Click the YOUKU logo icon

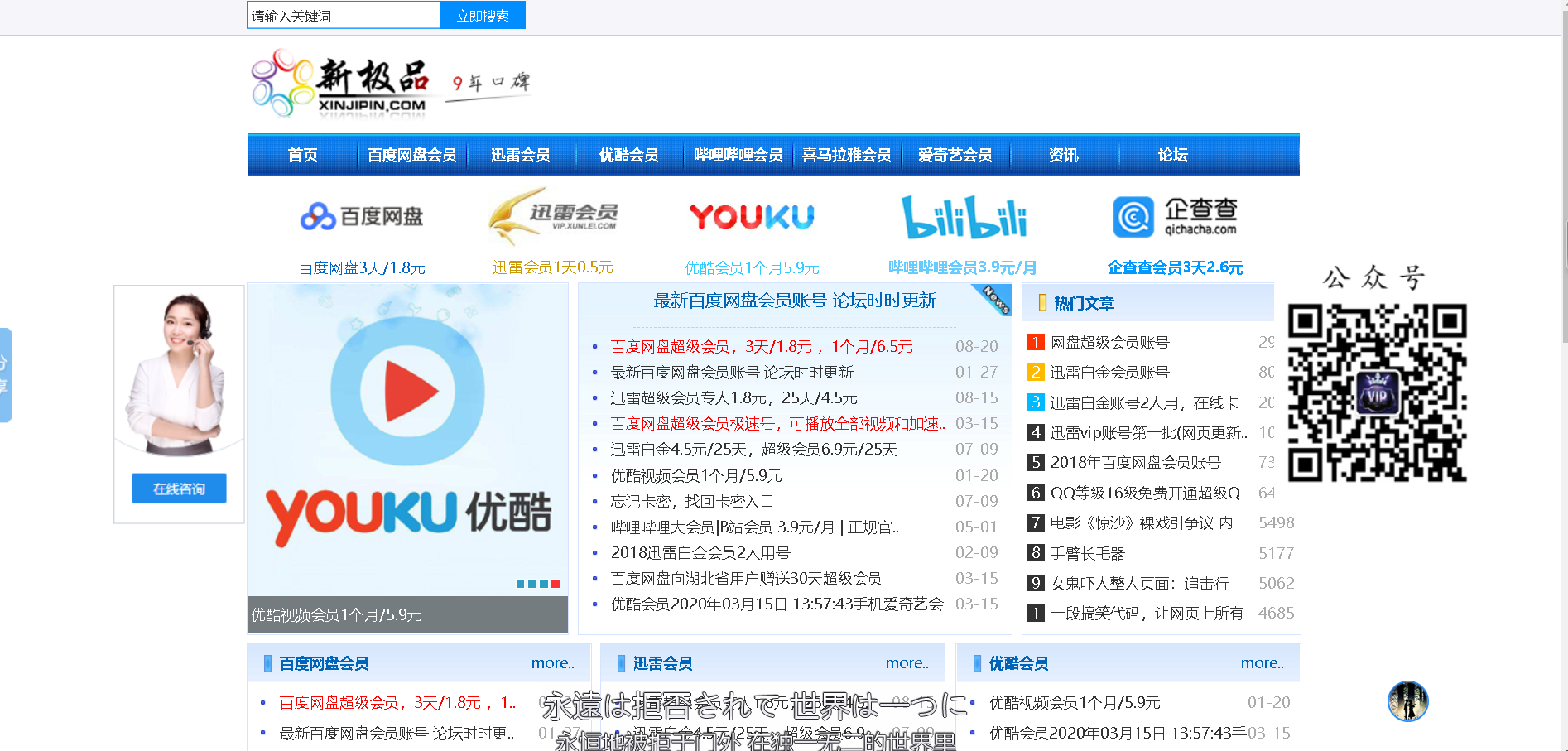[752, 216]
